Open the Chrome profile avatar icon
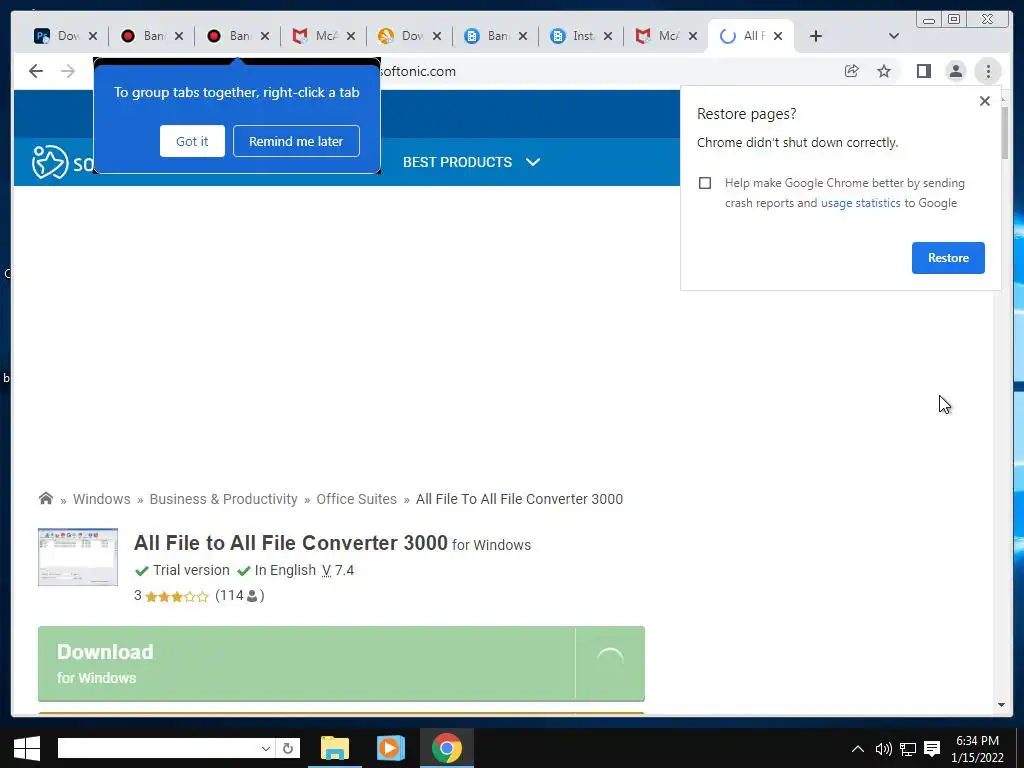The width and height of the screenshot is (1024, 768). (955, 71)
